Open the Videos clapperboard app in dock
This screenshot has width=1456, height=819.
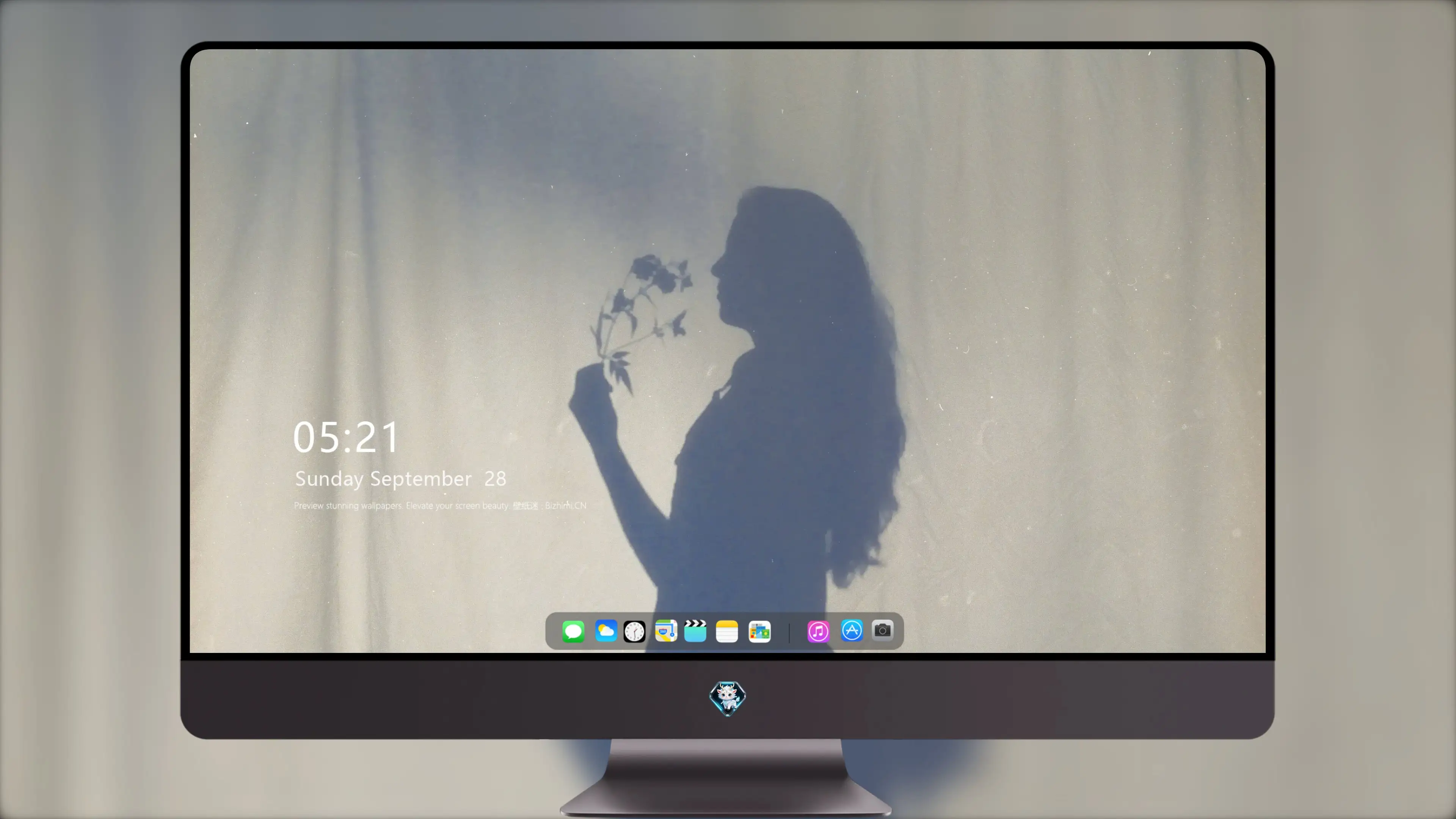pos(695,631)
